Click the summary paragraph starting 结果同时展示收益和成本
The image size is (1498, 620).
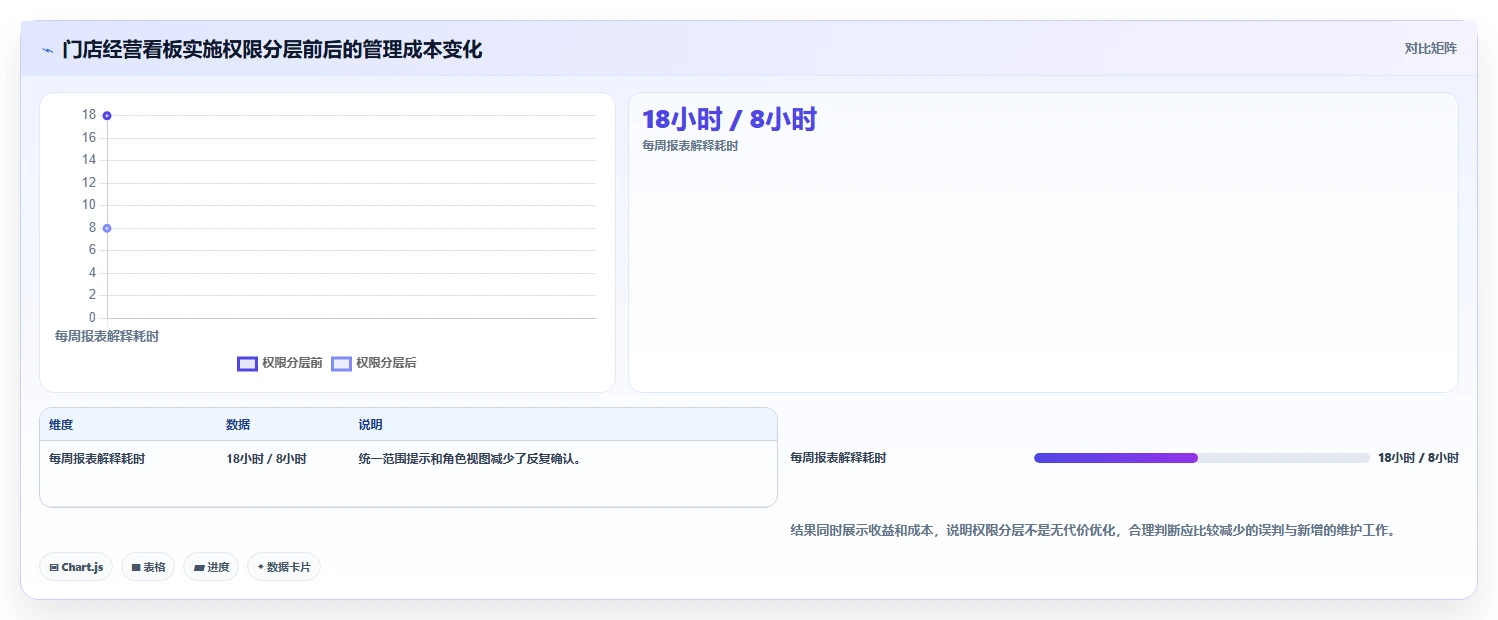(1092, 531)
